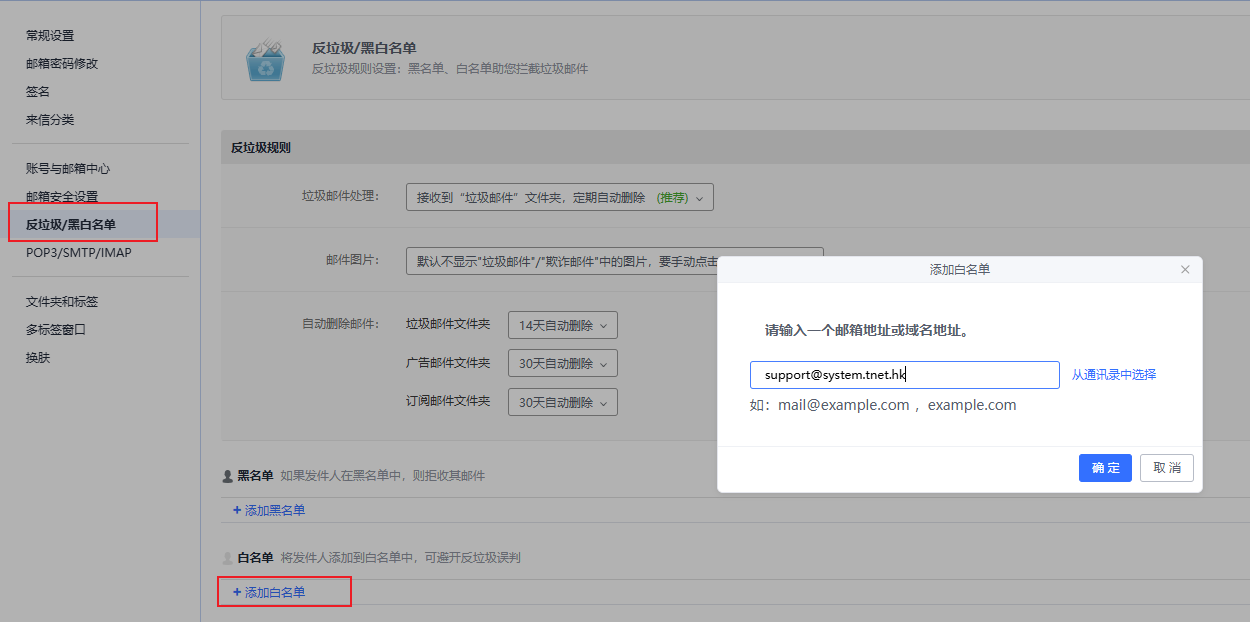Open 广告邮件文件夹 30天自动删除 dropdown
Viewport: 1250px width, 622px height.
coord(562,363)
